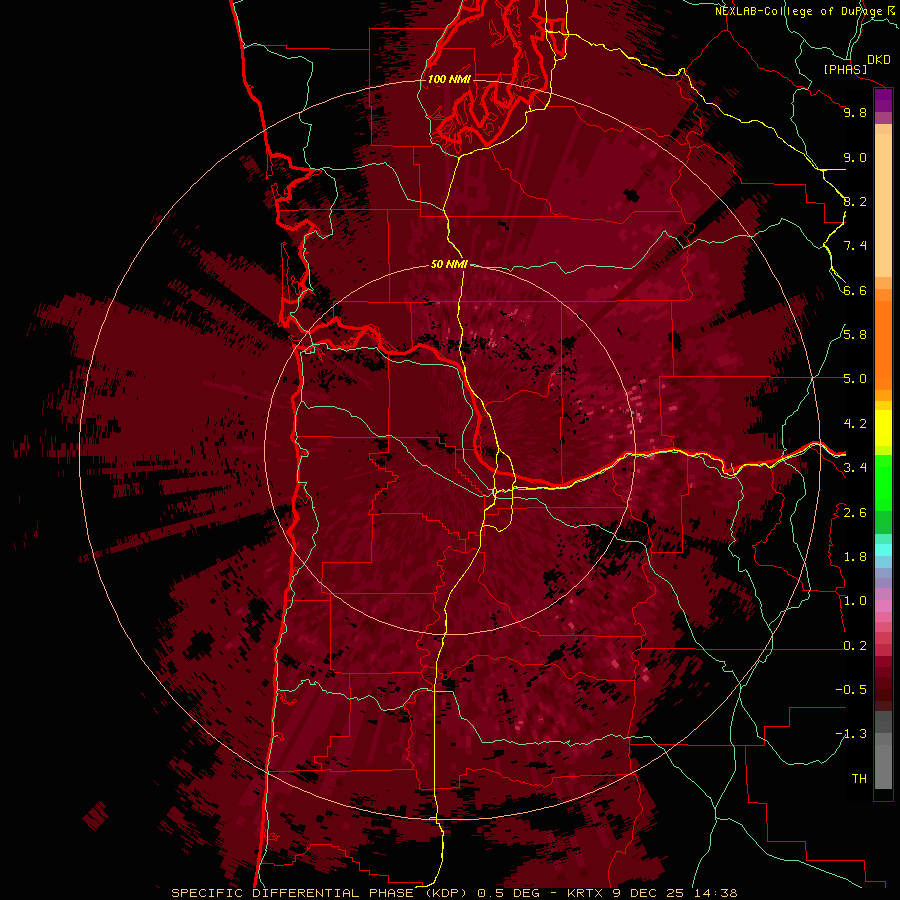Click the KRTX station identifier

[x=585, y=893]
